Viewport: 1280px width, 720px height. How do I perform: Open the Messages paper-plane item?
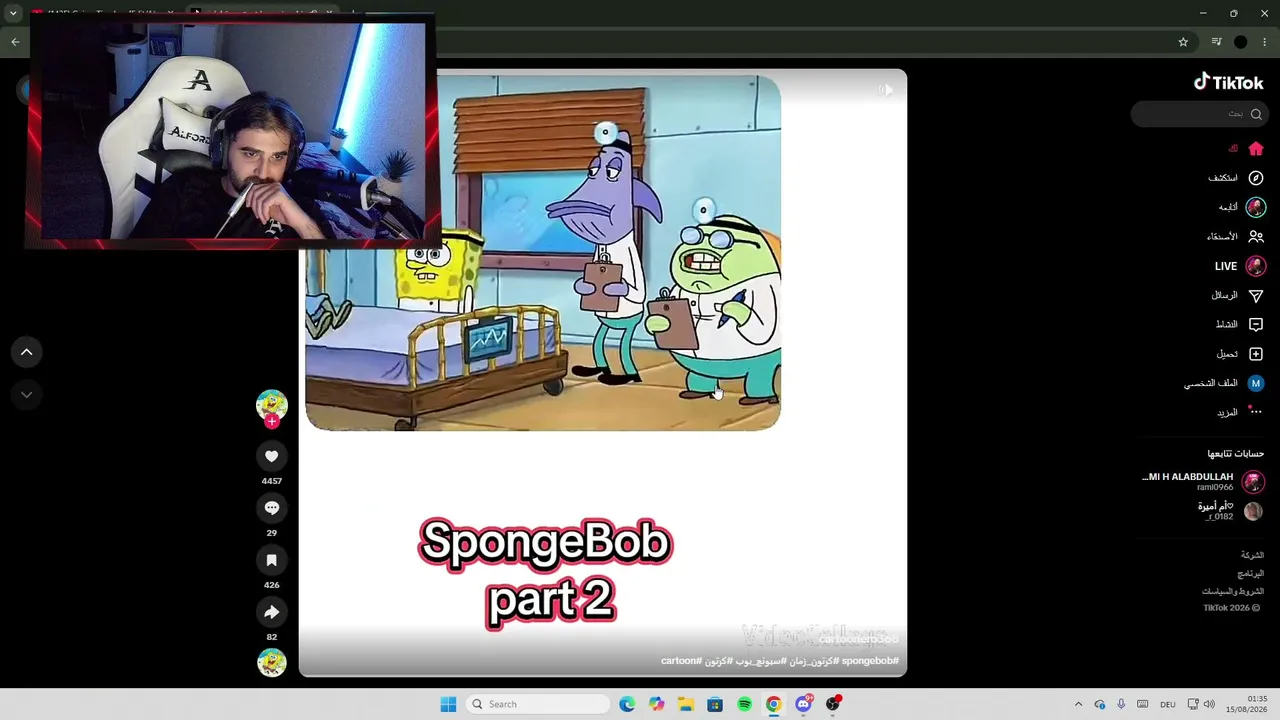1238,296
